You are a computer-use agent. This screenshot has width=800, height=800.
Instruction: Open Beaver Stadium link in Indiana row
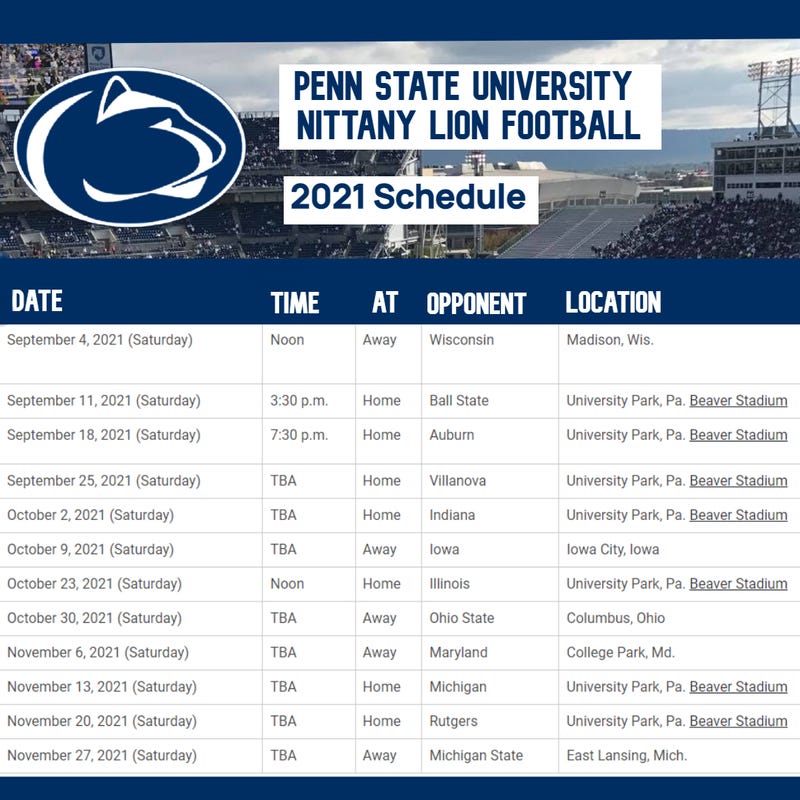coord(738,515)
